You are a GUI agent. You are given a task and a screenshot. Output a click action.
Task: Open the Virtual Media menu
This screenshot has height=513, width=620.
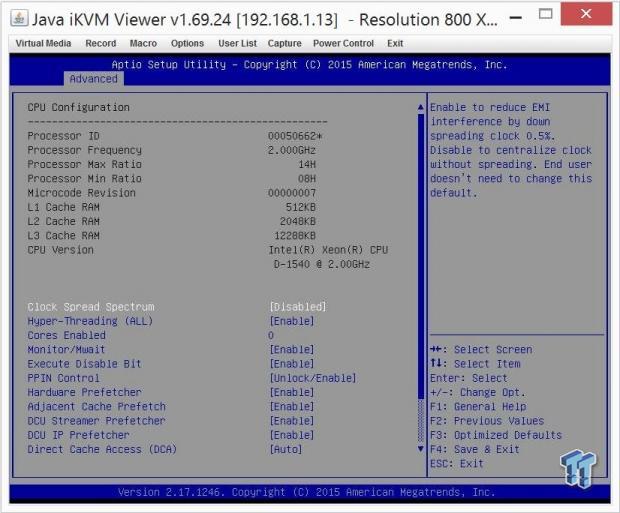(x=43, y=43)
